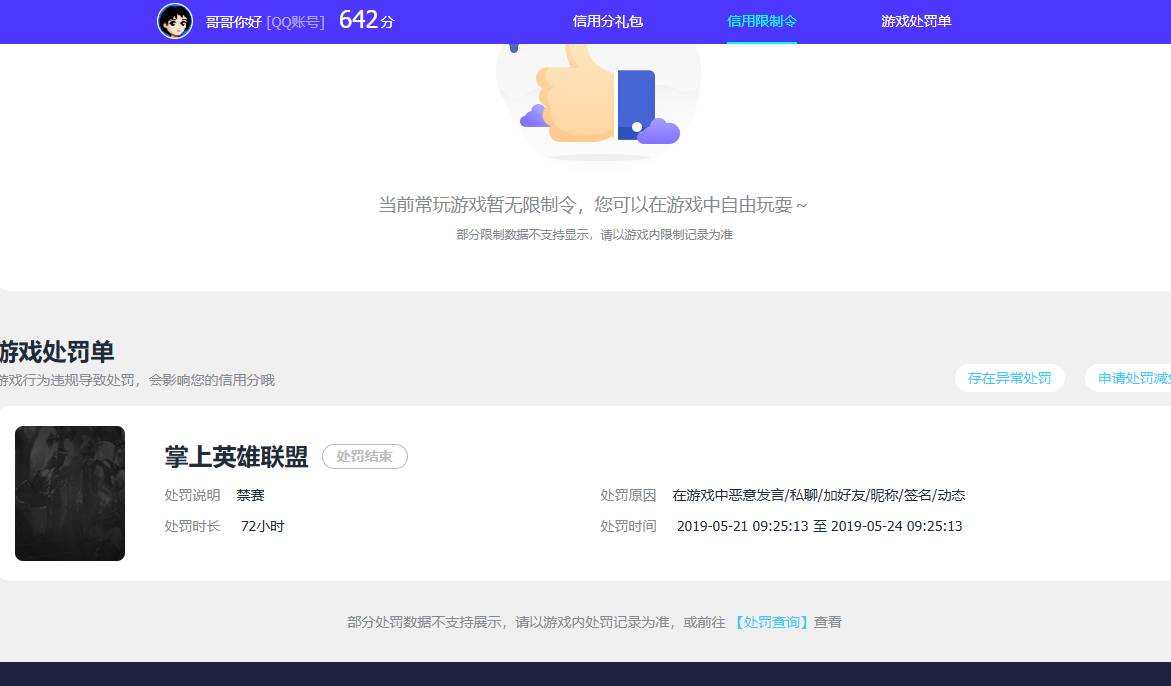Image resolution: width=1171 pixels, height=686 pixels.
Task: Select the 处罚时间 date range
Action: (x=819, y=526)
